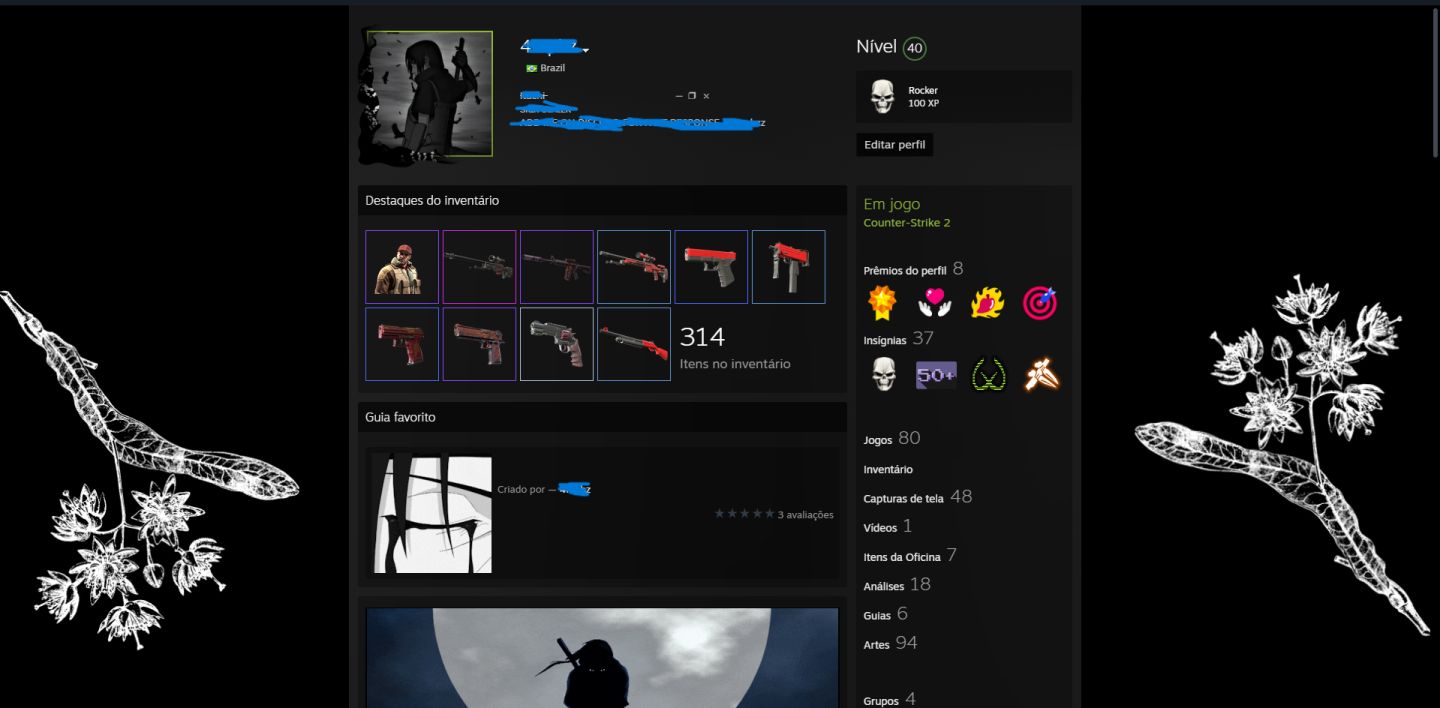Open the dark red pistol starting the second row
This screenshot has width=1440, height=708.
402,344
